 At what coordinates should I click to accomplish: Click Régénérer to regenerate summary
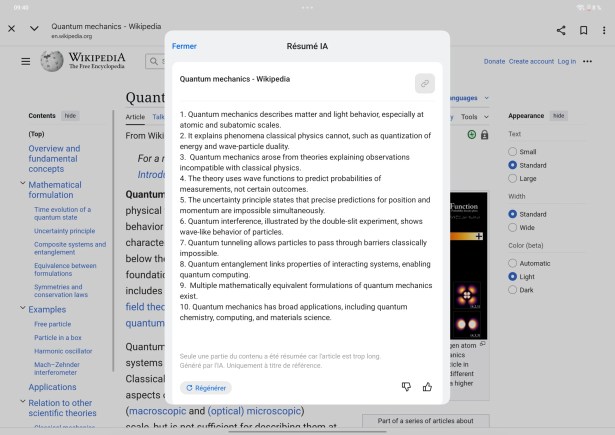click(206, 388)
